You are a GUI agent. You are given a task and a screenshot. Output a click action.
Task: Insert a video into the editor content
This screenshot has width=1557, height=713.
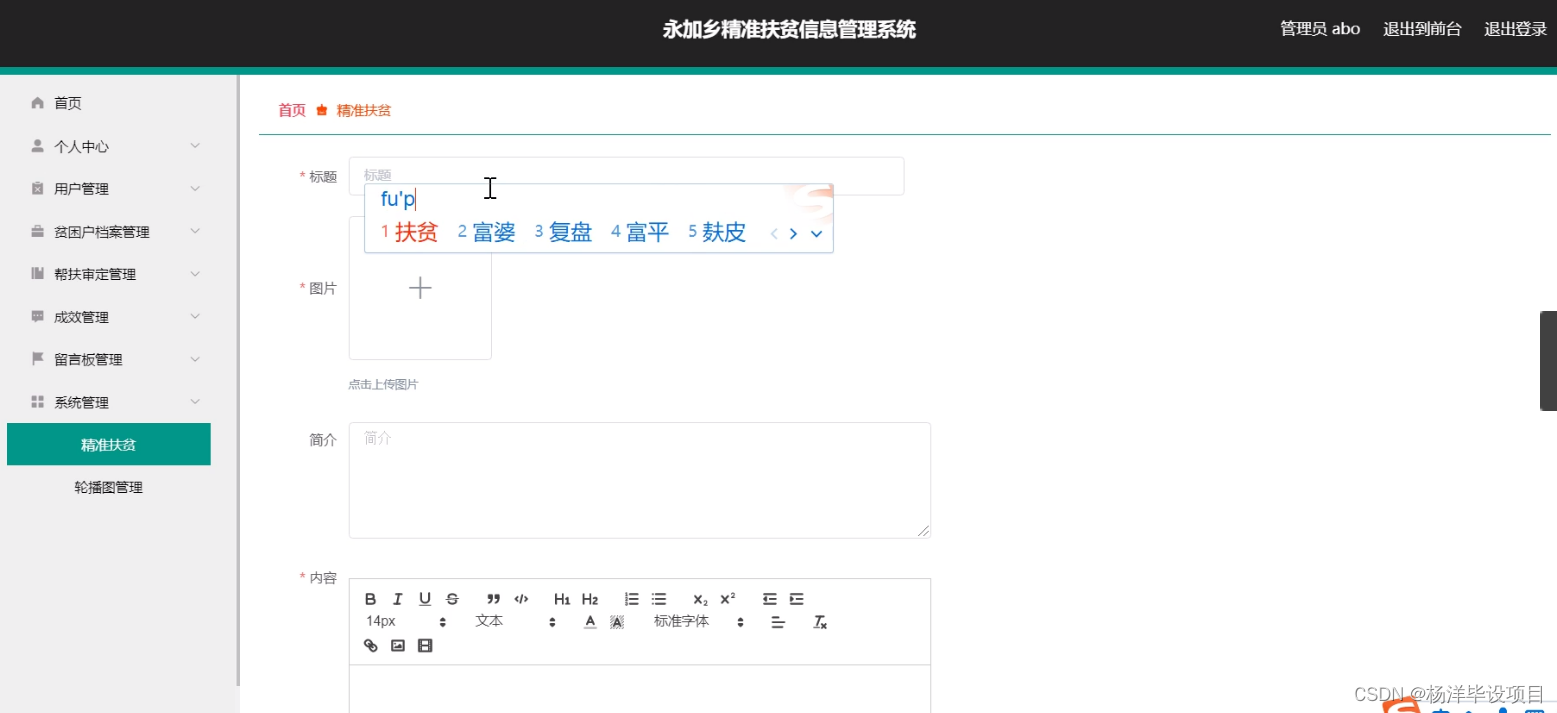click(x=425, y=646)
